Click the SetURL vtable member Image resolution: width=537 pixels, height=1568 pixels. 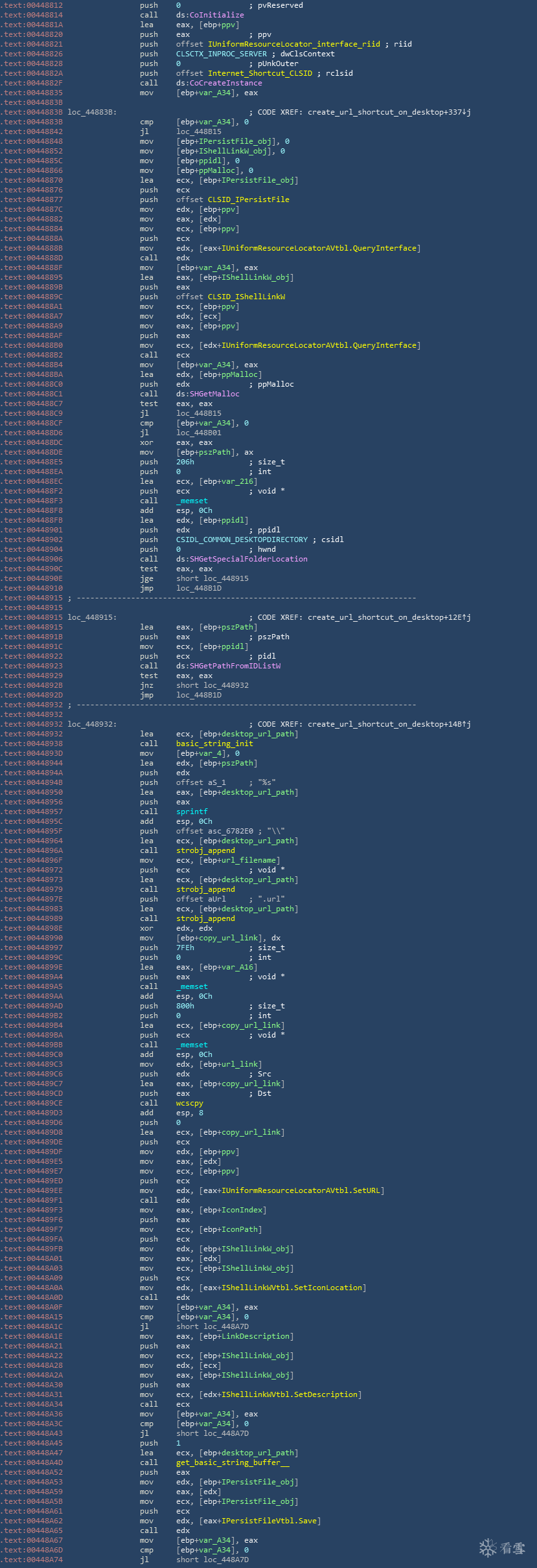pos(369,1190)
